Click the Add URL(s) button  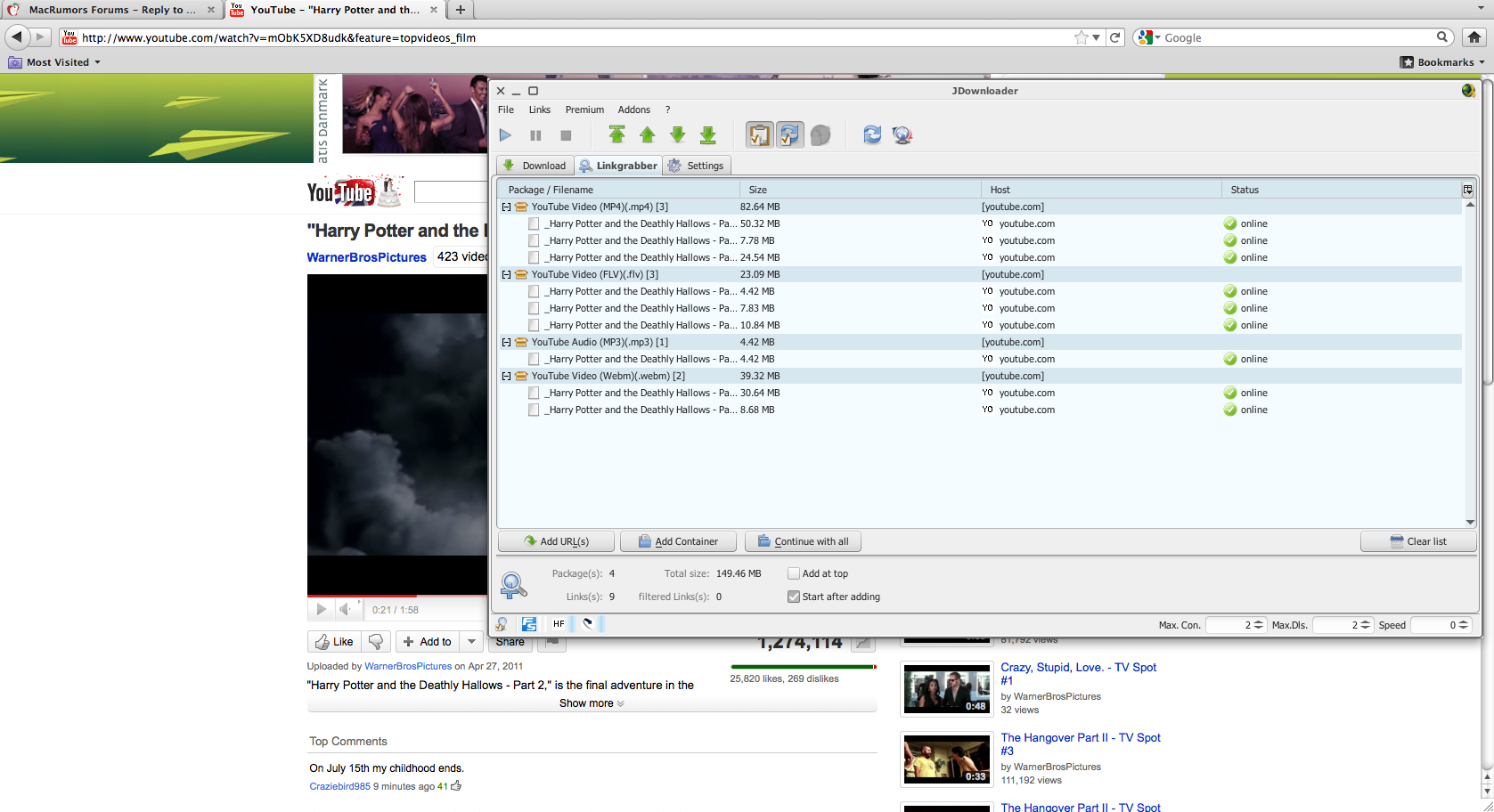(557, 541)
